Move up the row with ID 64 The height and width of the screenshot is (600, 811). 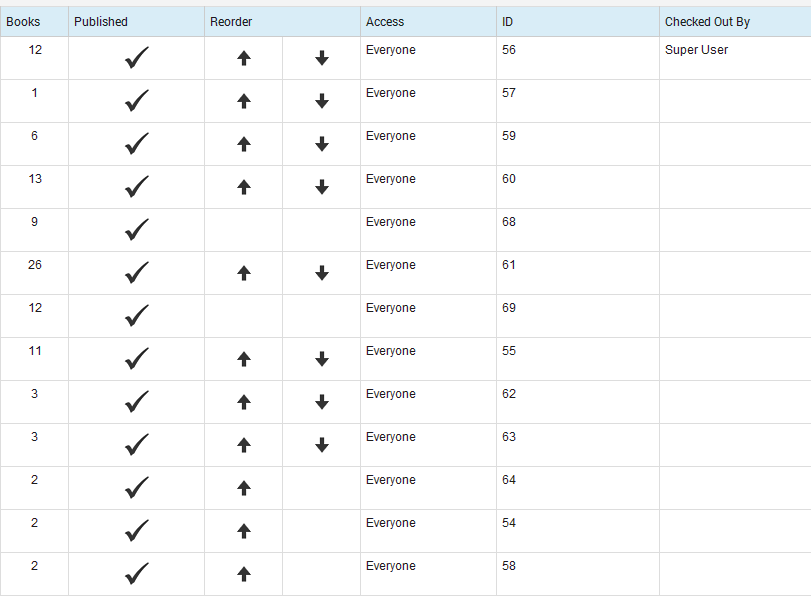point(244,487)
